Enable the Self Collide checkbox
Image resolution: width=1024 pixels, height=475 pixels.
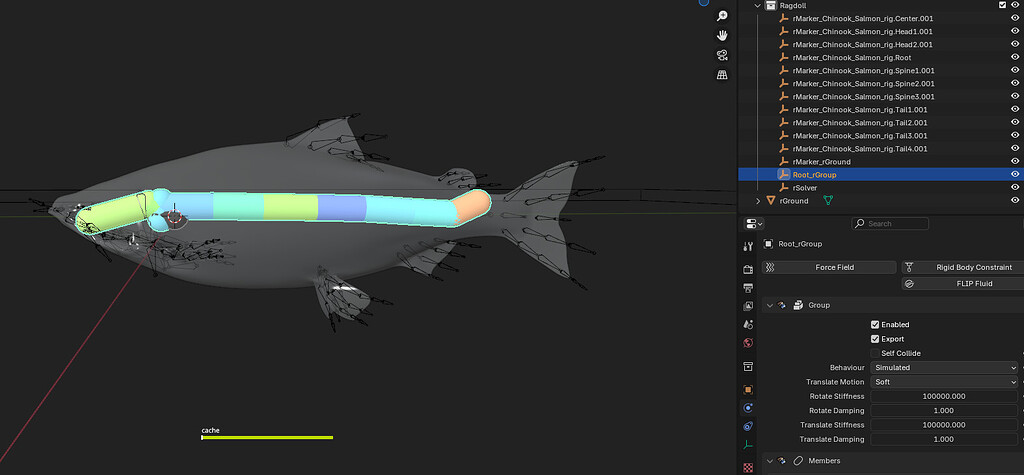coord(875,353)
